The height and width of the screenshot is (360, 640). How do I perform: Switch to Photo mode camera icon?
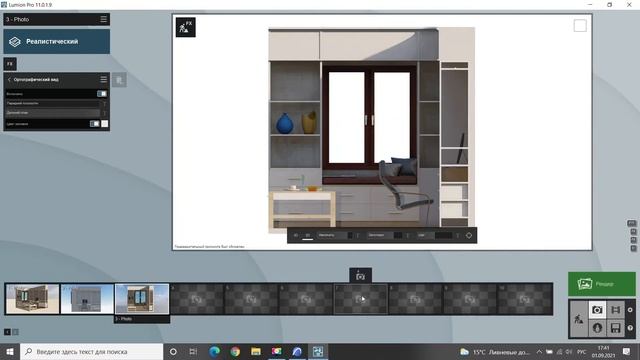(x=597, y=310)
